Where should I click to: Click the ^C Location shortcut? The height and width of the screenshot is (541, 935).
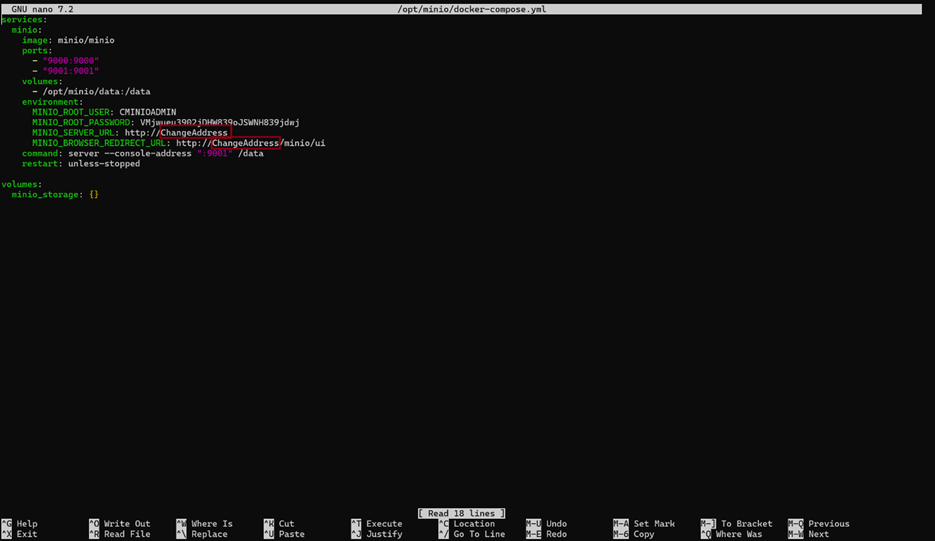467,524
